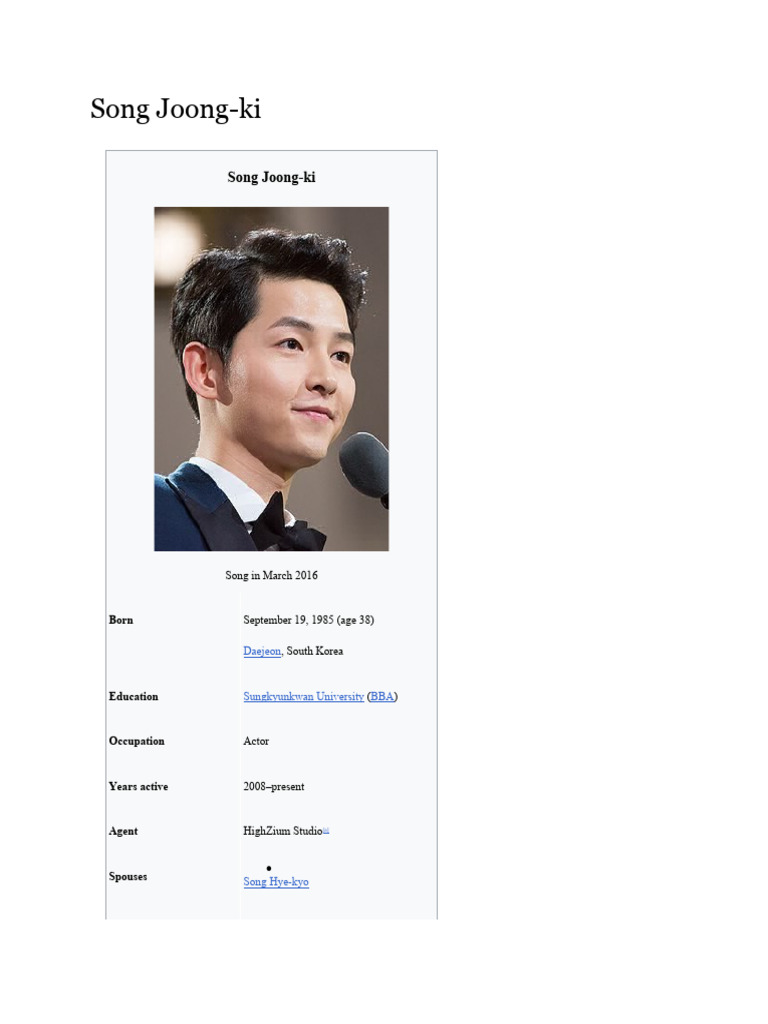Select the birth date September 19, 1985

pos(288,620)
